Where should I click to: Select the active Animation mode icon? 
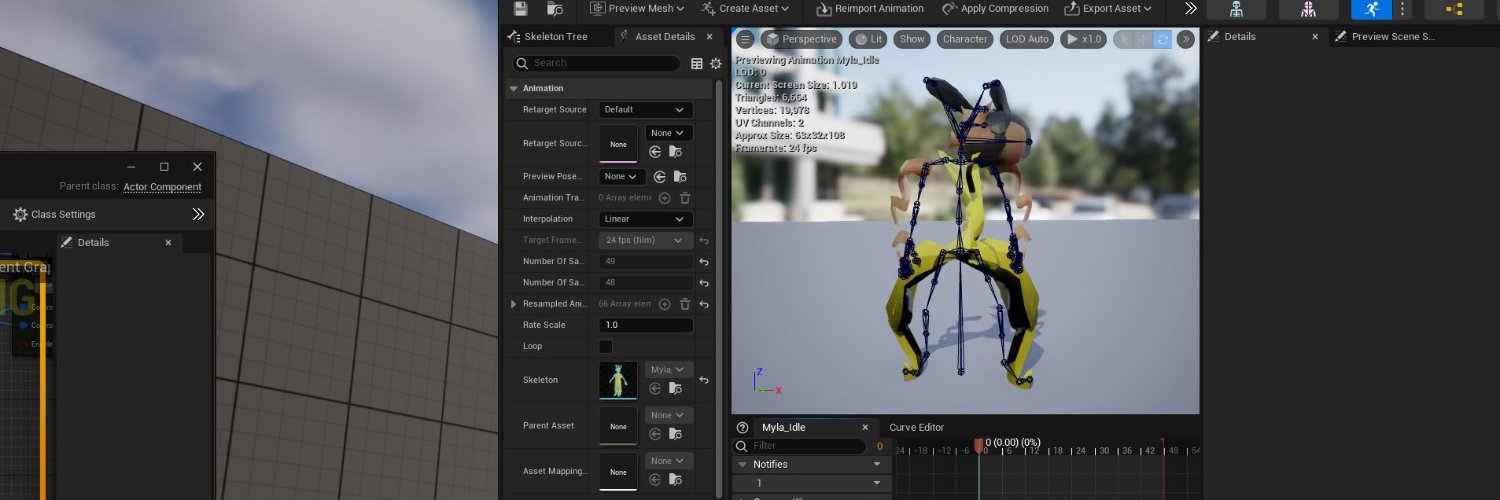coord(1371,9)
